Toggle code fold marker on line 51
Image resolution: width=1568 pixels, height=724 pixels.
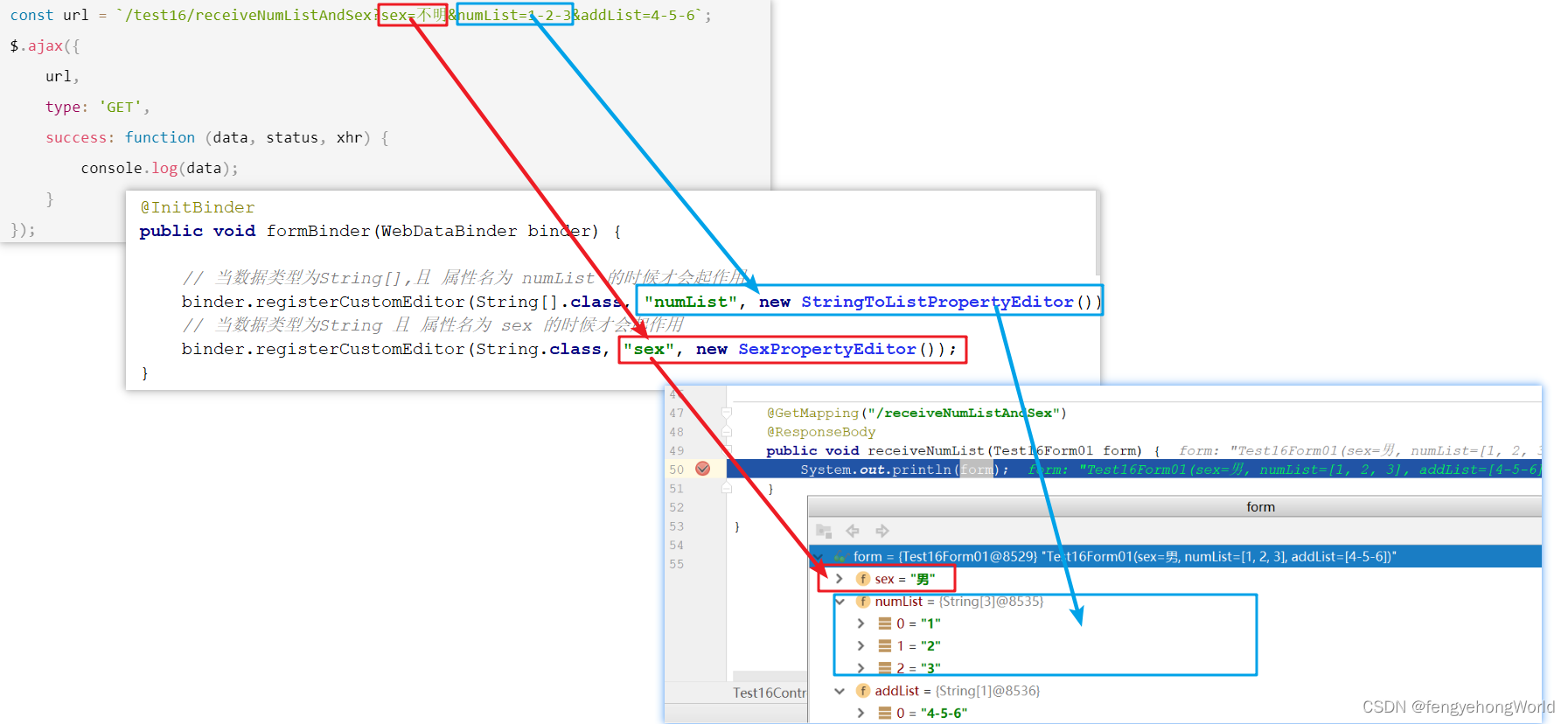[x=727, y=488]
